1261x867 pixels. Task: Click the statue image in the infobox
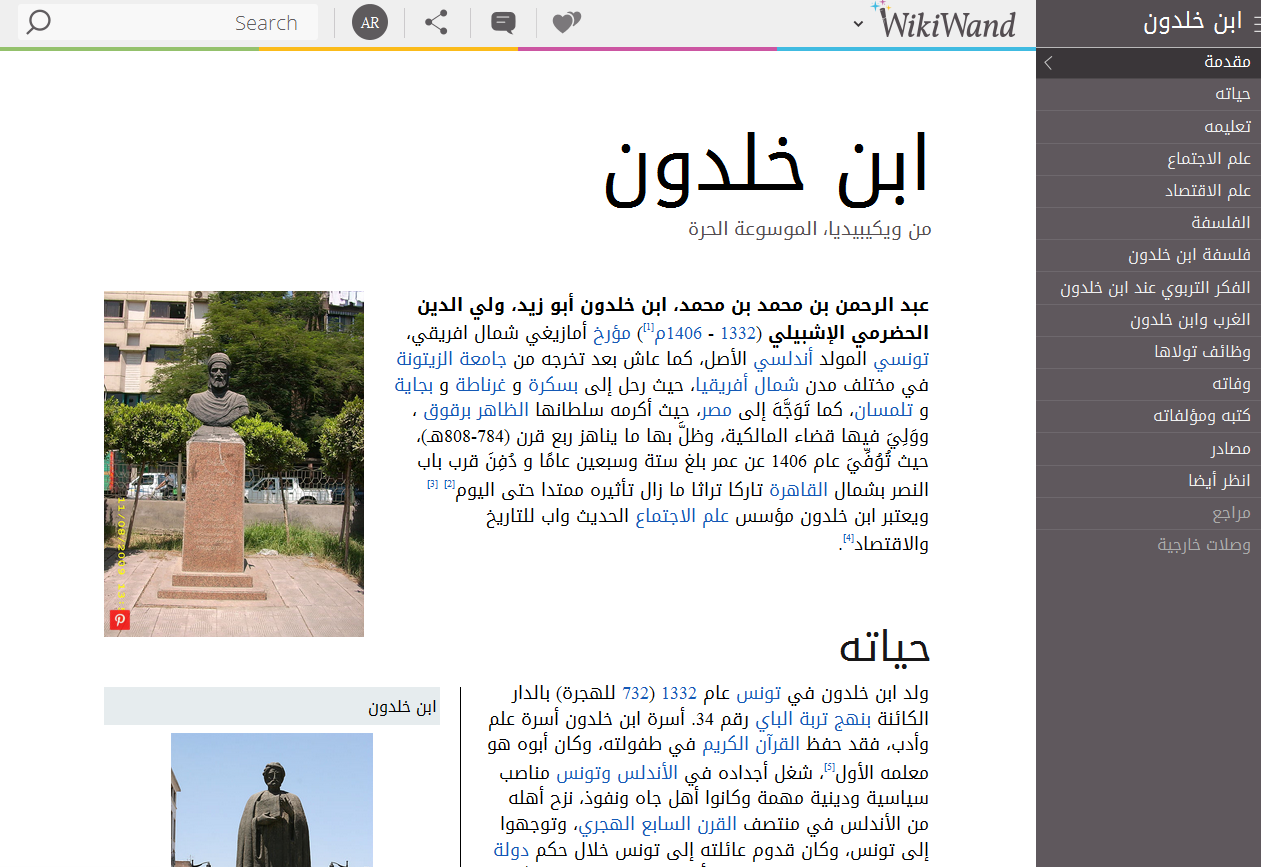[x=272, y=800]
